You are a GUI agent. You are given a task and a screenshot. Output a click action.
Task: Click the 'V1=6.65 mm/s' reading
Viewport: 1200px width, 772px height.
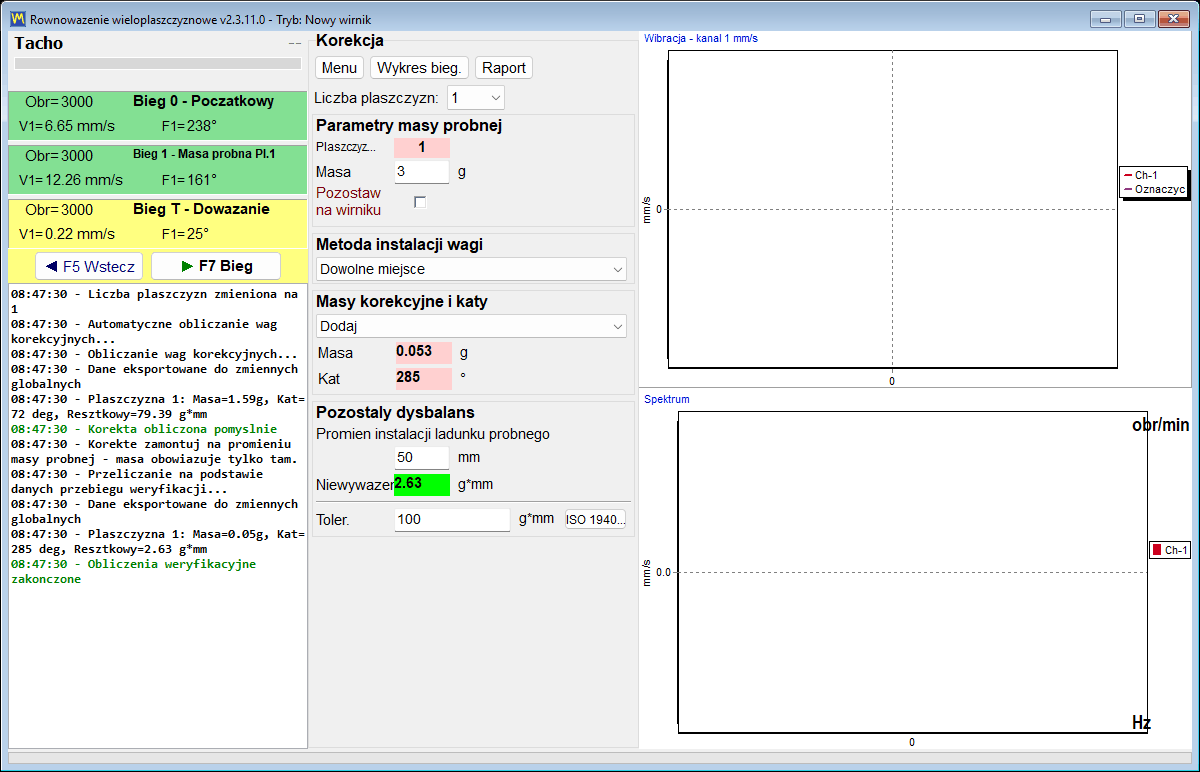point(68,126)
